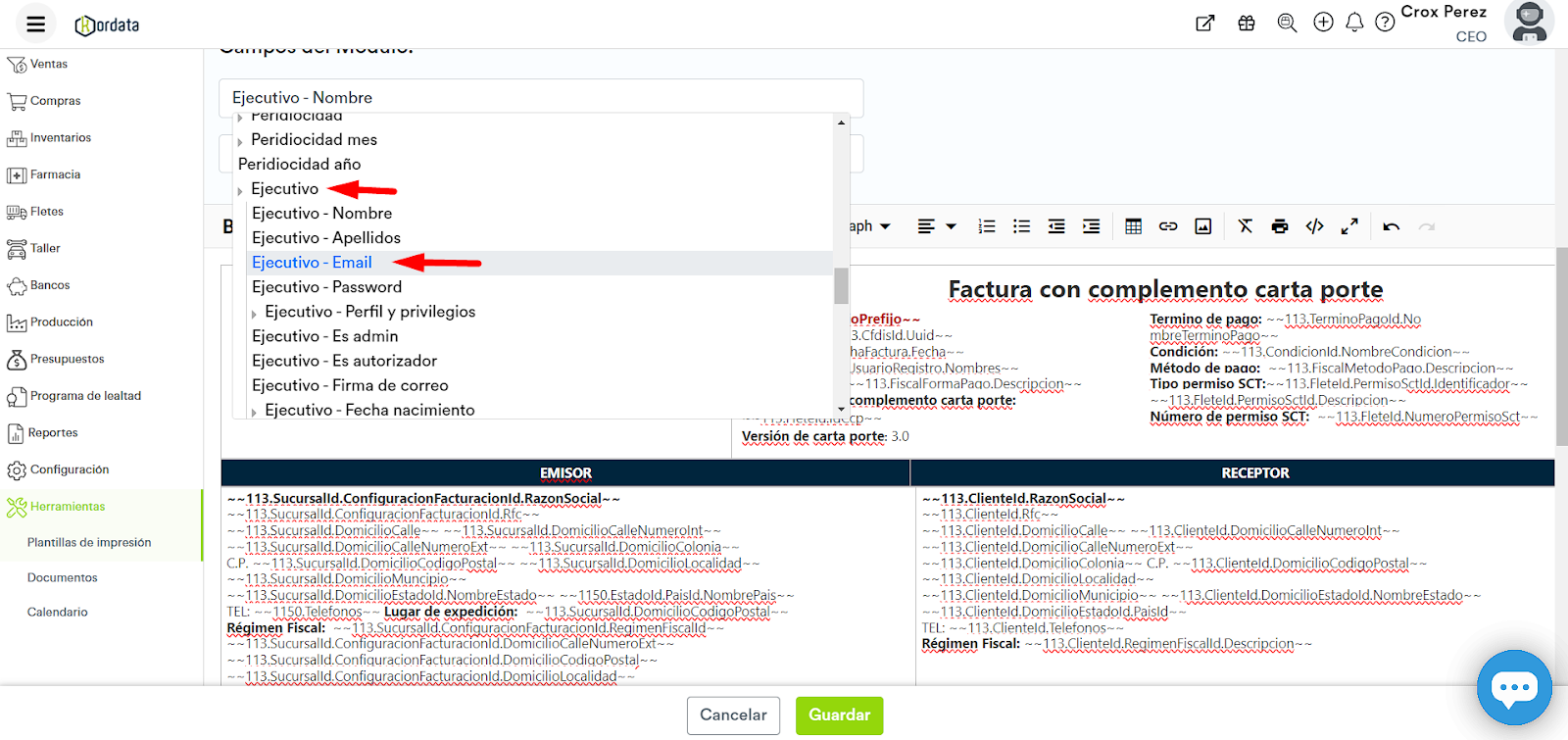This screenshot has width=1568, height=740.
Task: Enter fullscreen editor mode
Action: coord(1349,226)
